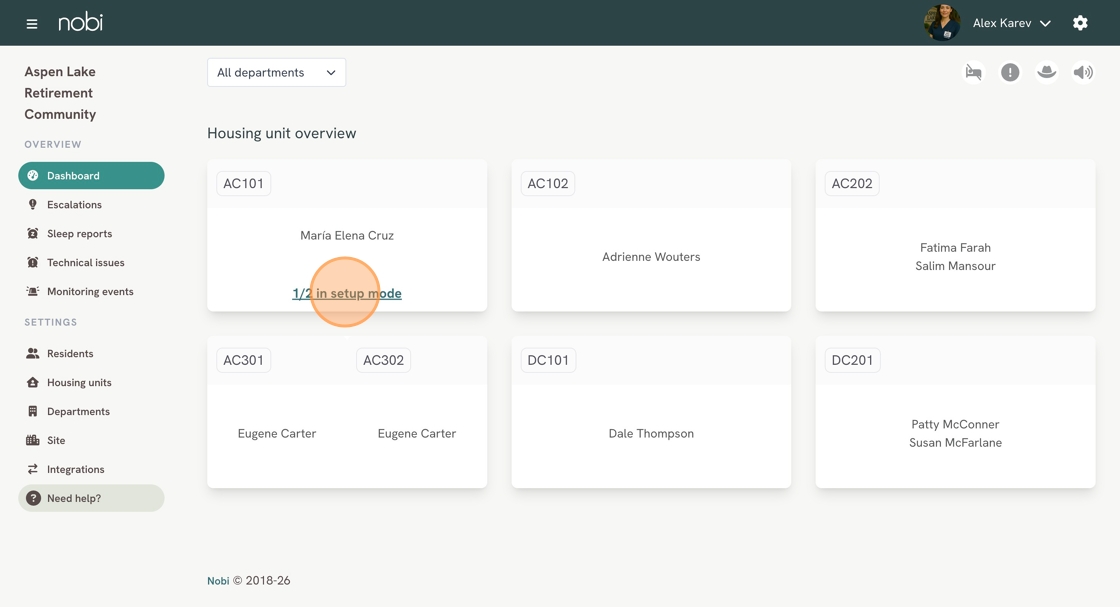Toggle the exclamation alert filter icon

click(1010, 72)
